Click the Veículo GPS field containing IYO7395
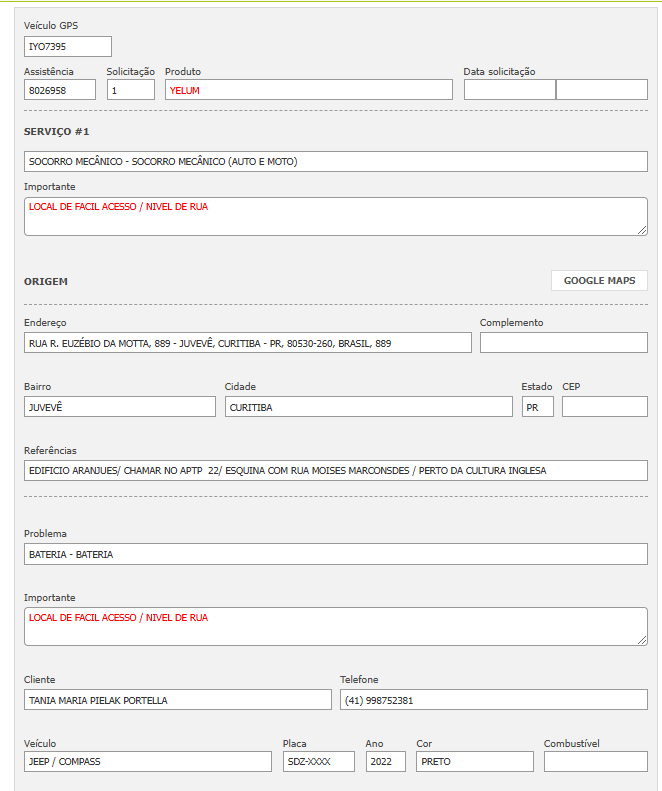662x791 pixels. [67, 47]
